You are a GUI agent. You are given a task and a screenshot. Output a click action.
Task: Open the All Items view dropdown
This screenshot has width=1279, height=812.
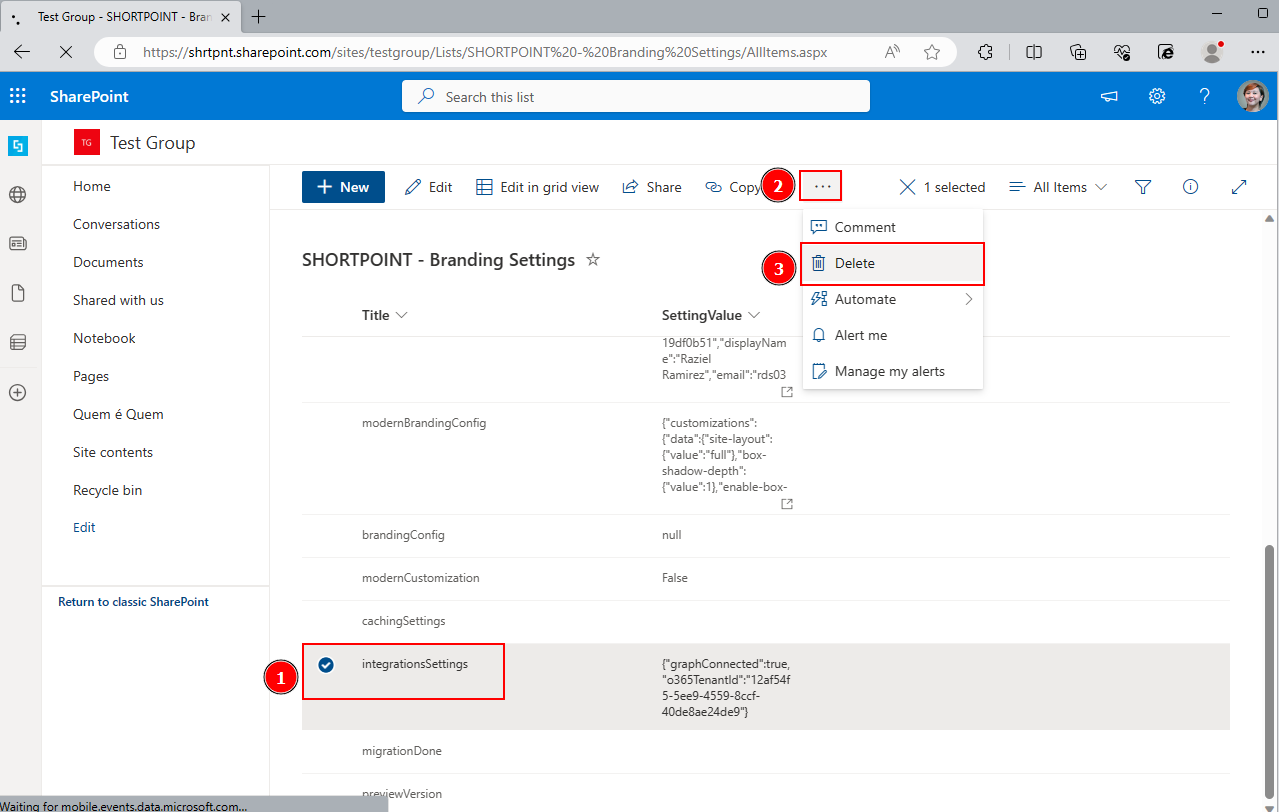pyautogui.click(x=1058, y=187)
